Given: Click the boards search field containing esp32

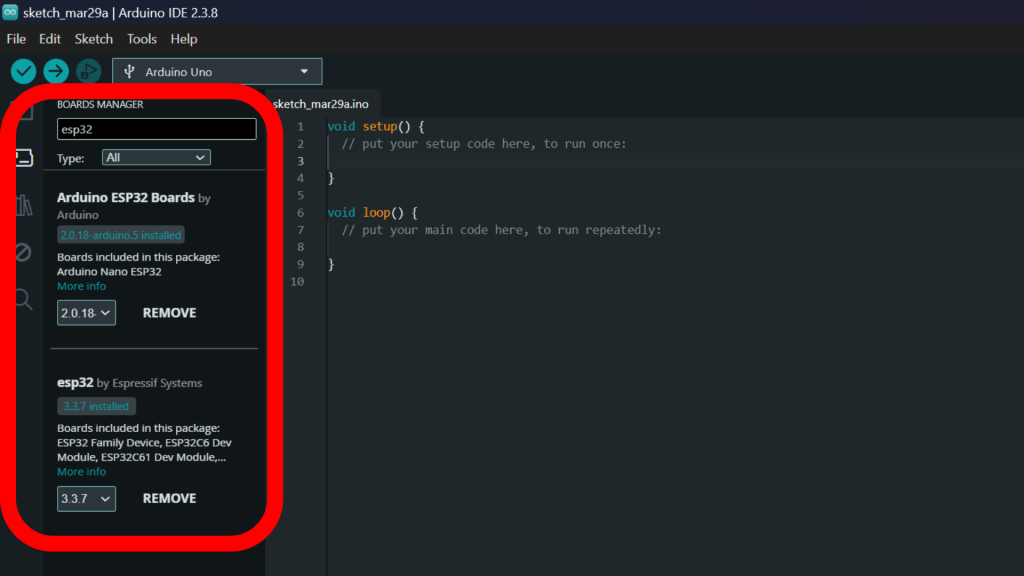Looking at the screenshot, I should pyautogui.click(x=156, y=129).
